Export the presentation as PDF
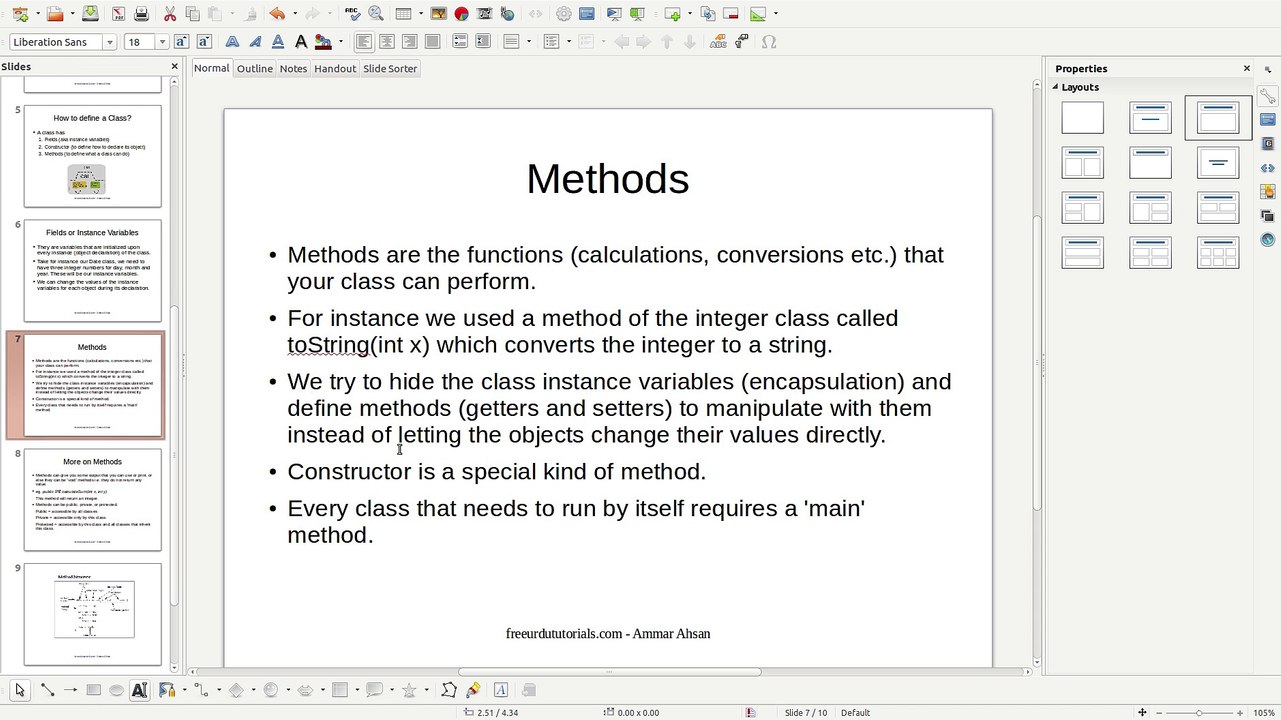This screenshot has height=720, width=1281. click(118, 14)
